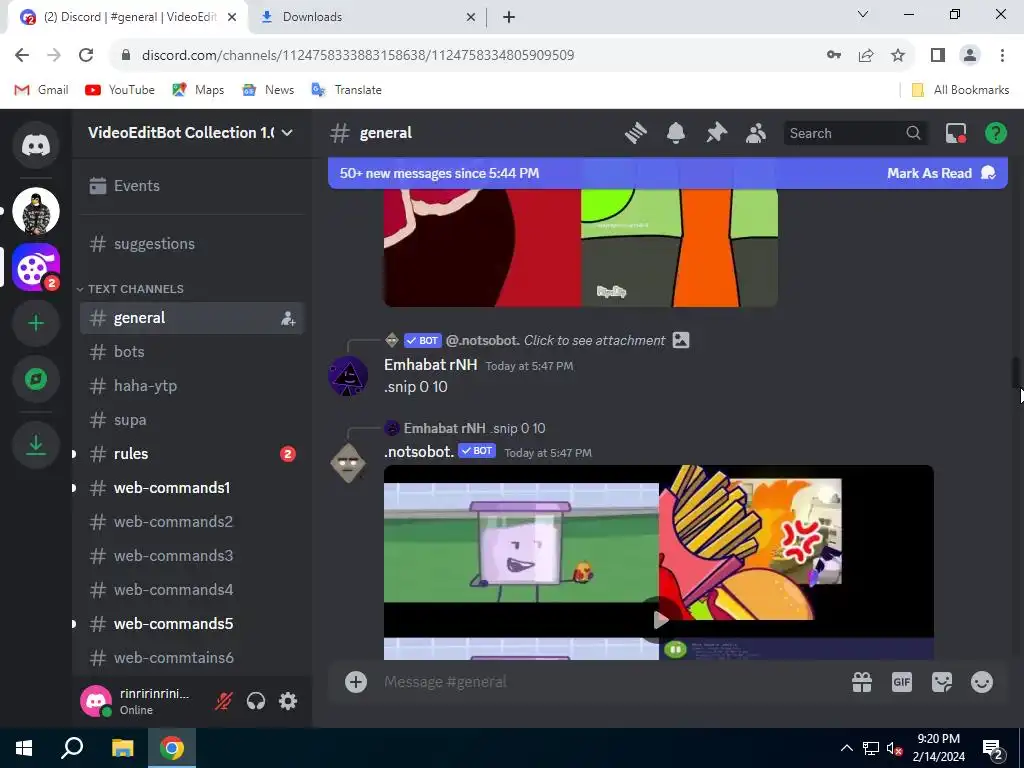Open Discord home direct messages icon
Viewport: 1024px width, 768px height.
pos(36,145)
